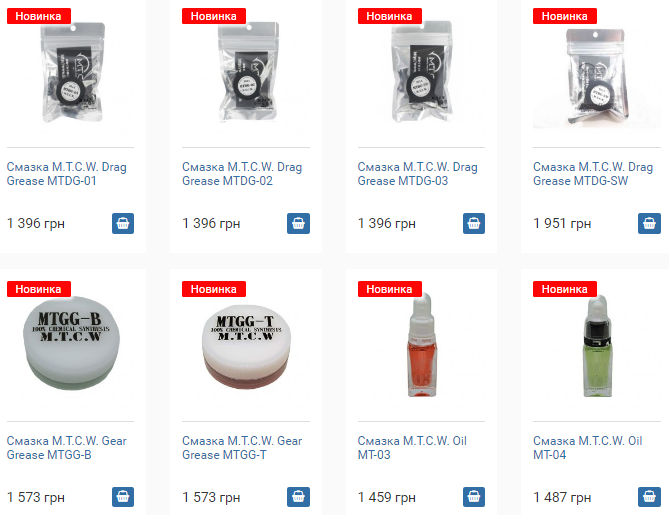Open the Drag Grease MTDG-02 product link
The height and width of the screenshot is (515, 669).
pyautogui.click(x=242, y=174)
